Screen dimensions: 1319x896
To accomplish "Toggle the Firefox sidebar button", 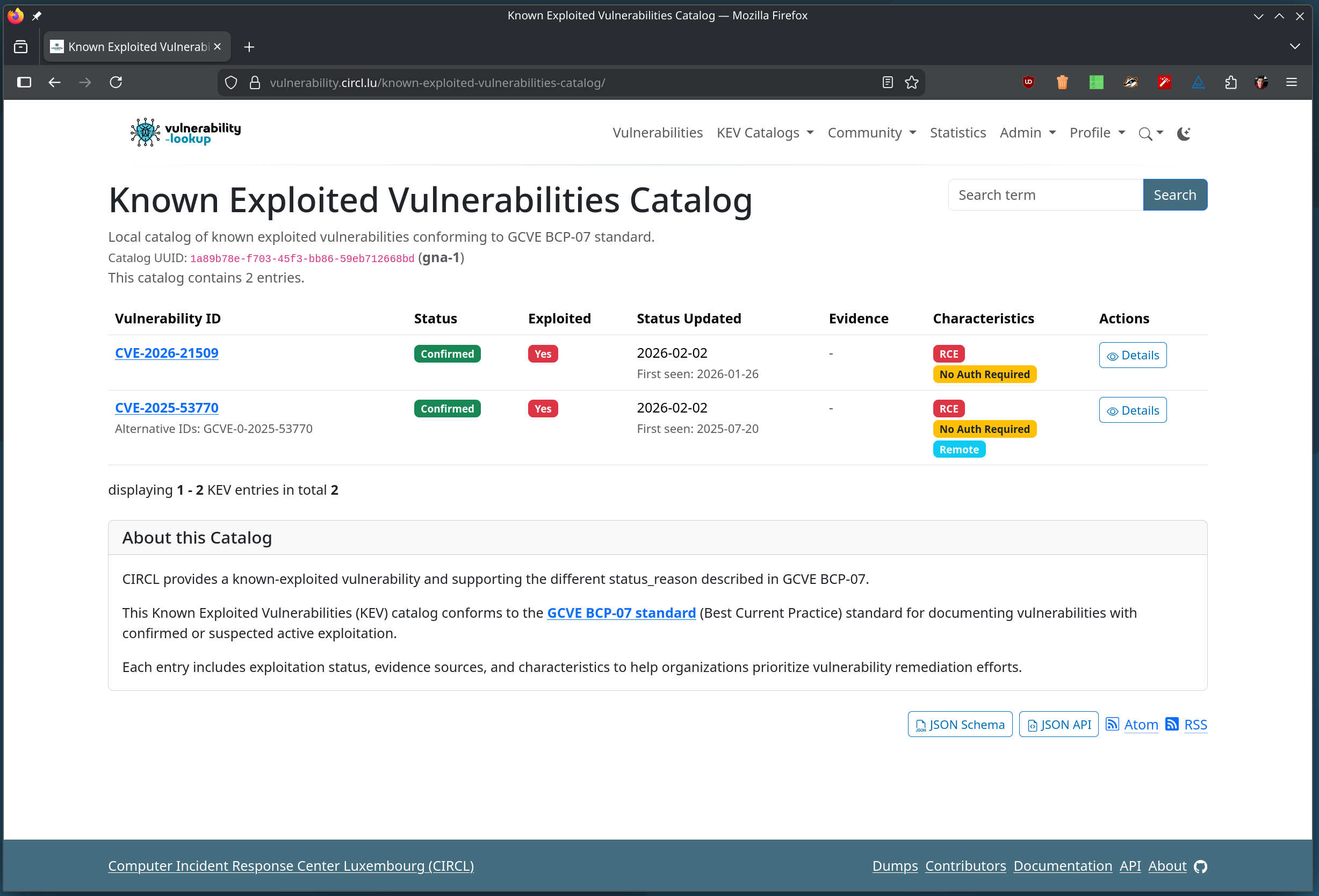I will (x=24, y=82).
